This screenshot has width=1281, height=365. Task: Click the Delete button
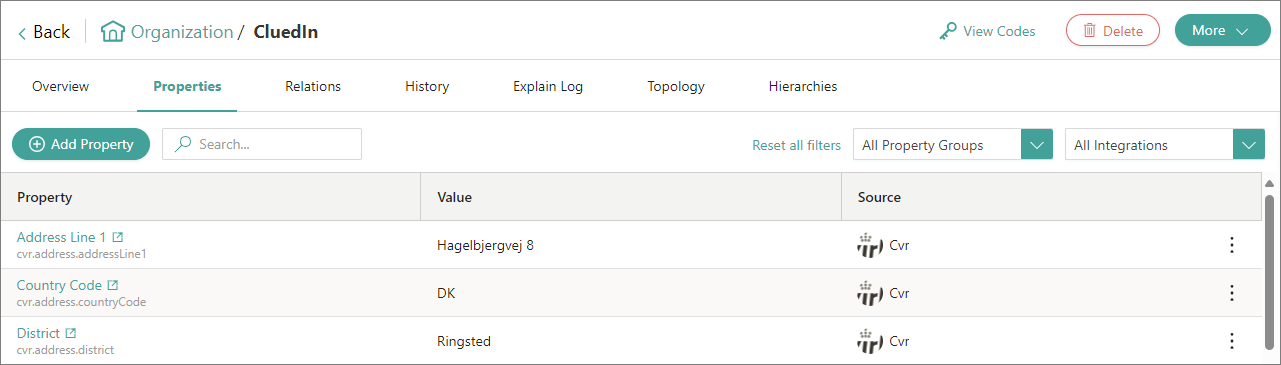click(1113, 30)
